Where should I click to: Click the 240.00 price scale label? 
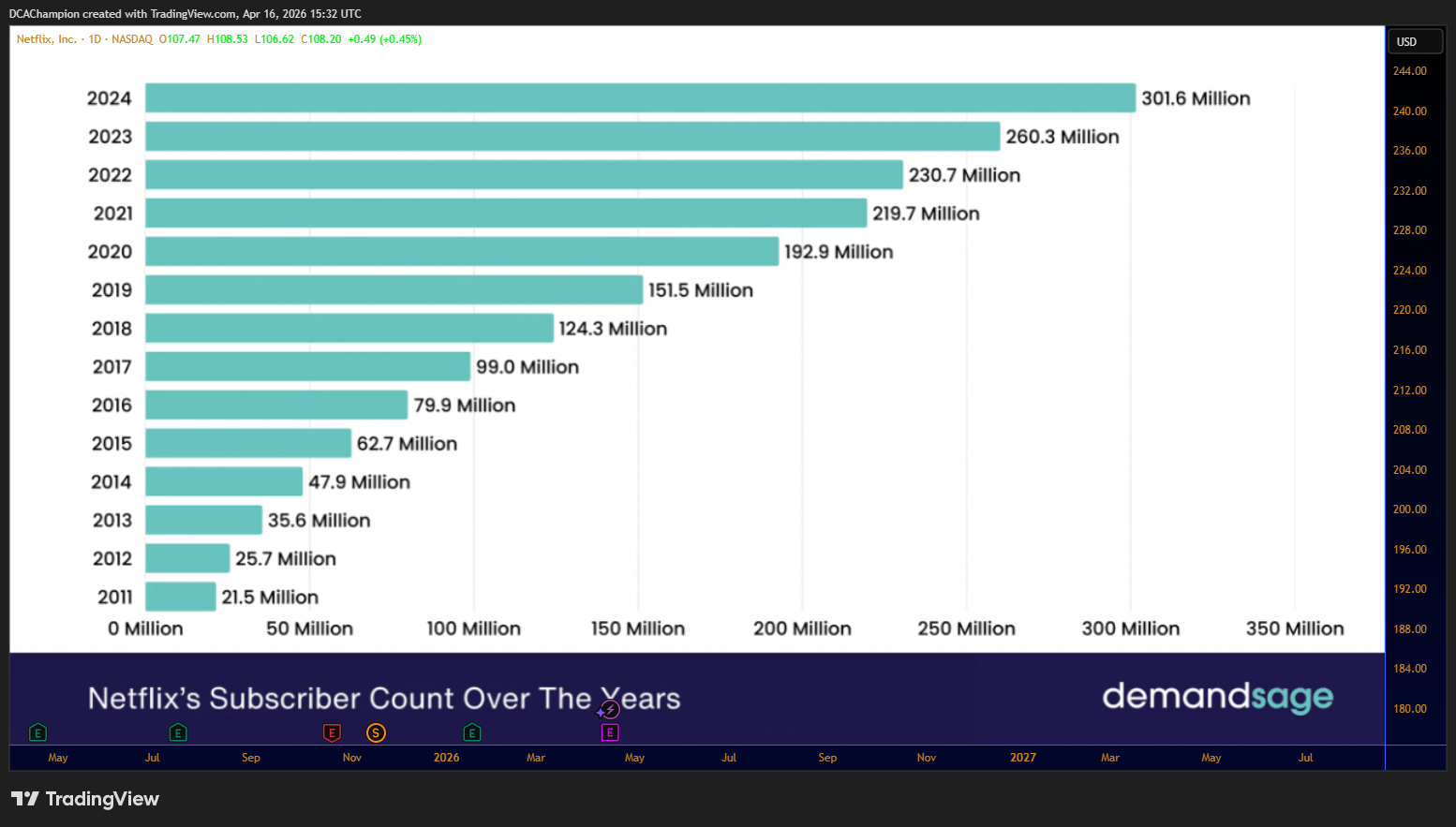click(1410, 111)
